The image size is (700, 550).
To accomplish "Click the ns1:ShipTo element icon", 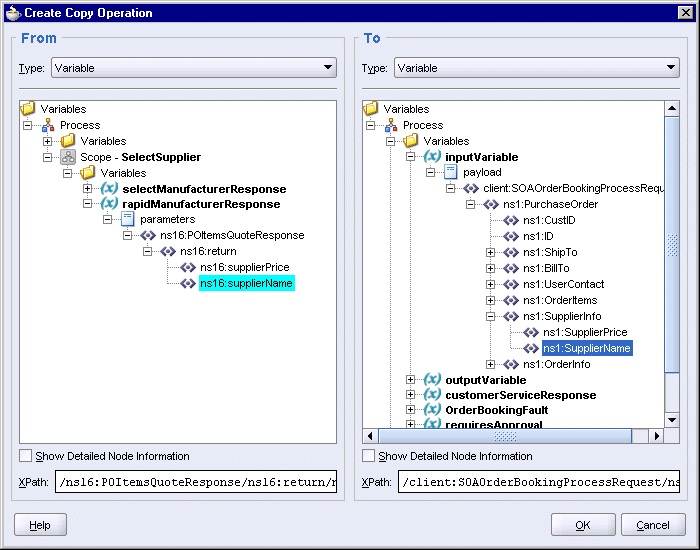I will [x=511, y=253].
